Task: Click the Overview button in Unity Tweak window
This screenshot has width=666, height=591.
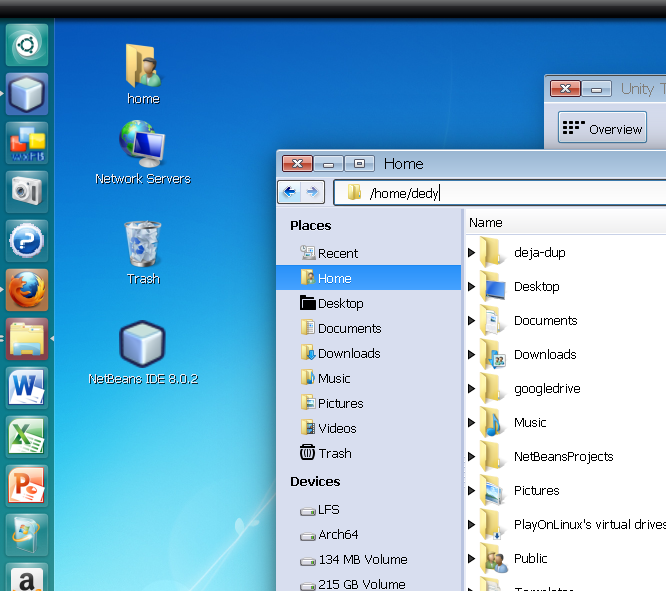Action: click(602, 127)
